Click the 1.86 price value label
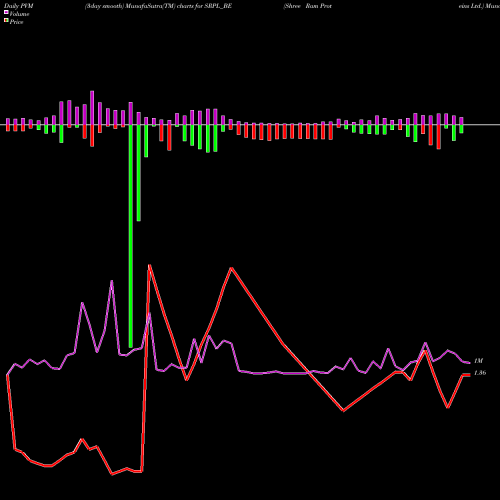Viewport: 500px width, 500px height. pyautogui.click(x=480, y=373)
